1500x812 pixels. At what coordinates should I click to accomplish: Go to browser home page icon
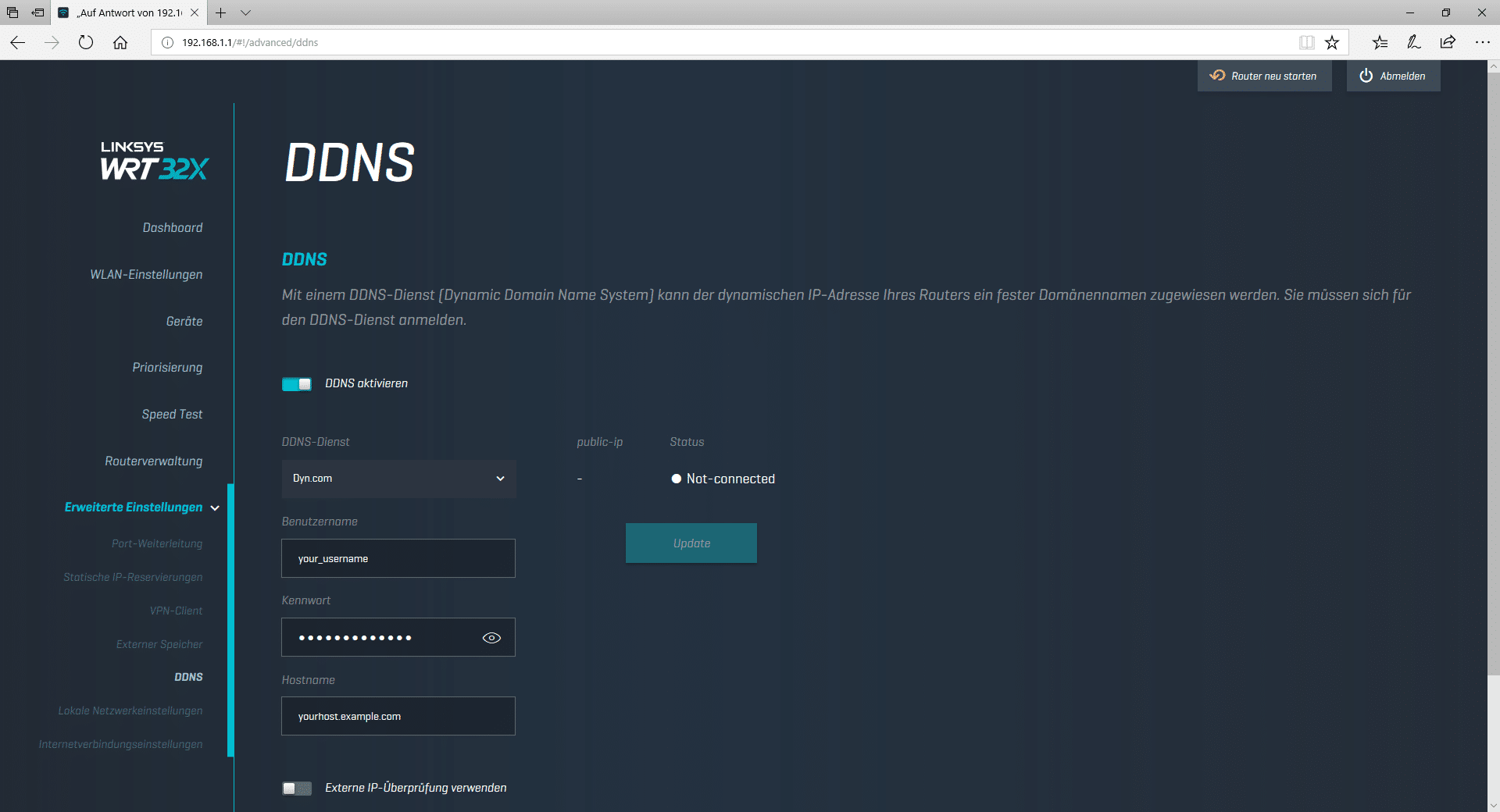(x=120, y=43)
